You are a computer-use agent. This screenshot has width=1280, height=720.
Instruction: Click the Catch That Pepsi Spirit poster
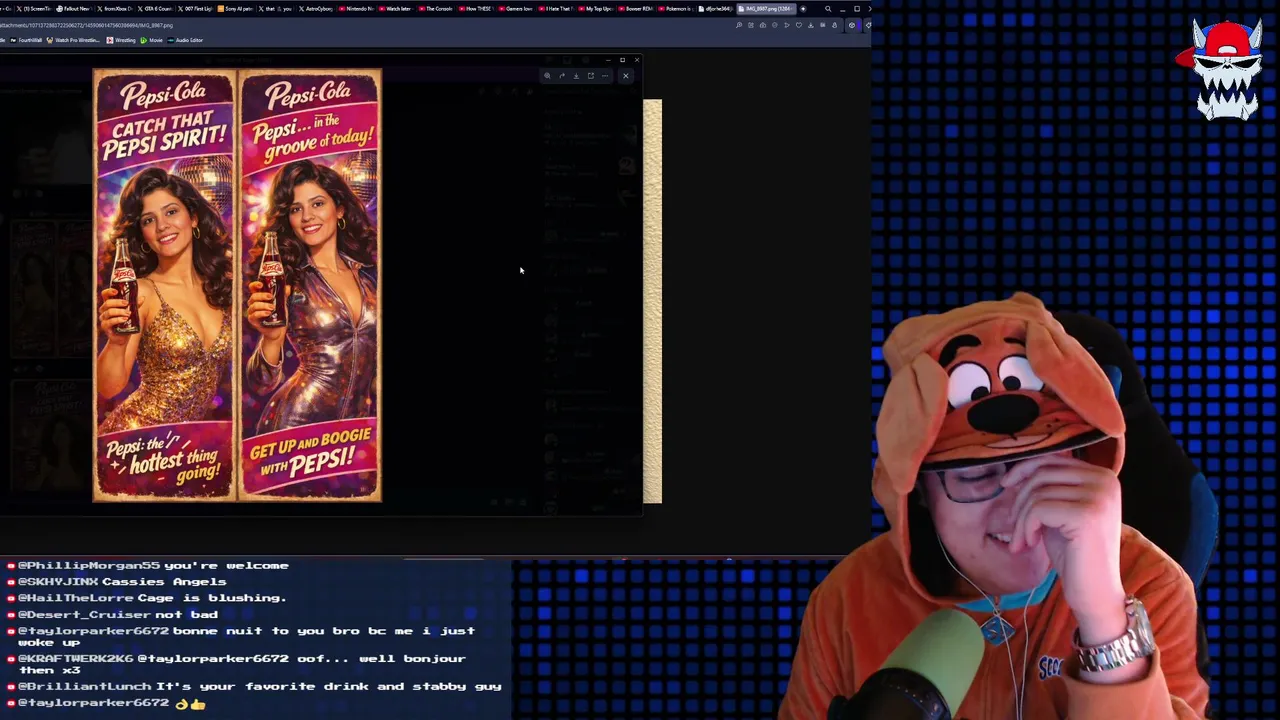coord(164,285)
